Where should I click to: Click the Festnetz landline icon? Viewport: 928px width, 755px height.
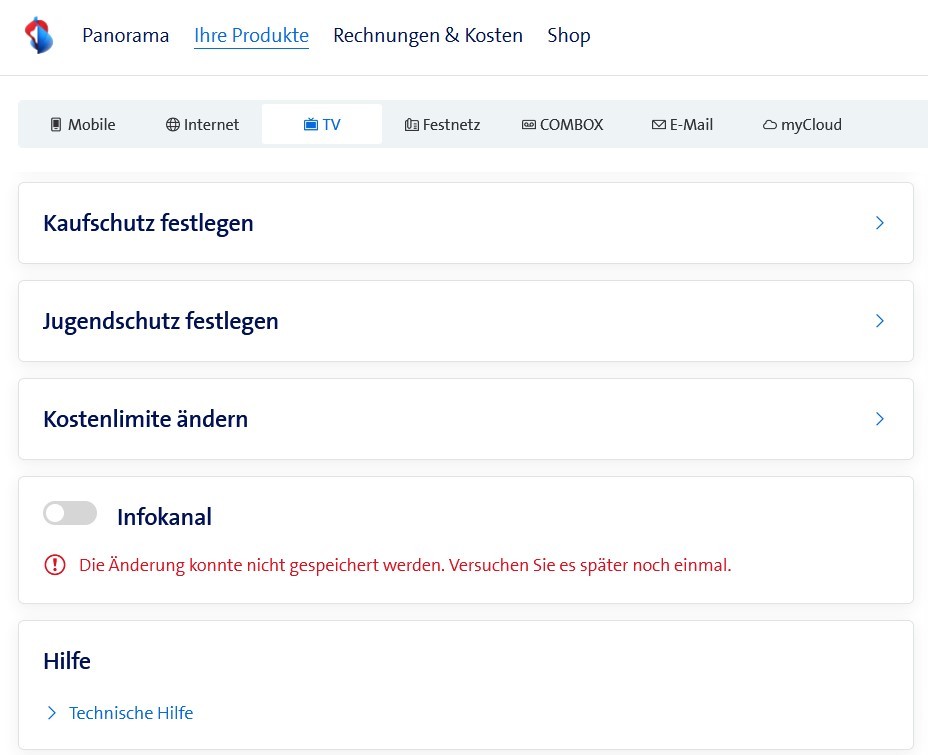tap(412, 125)
